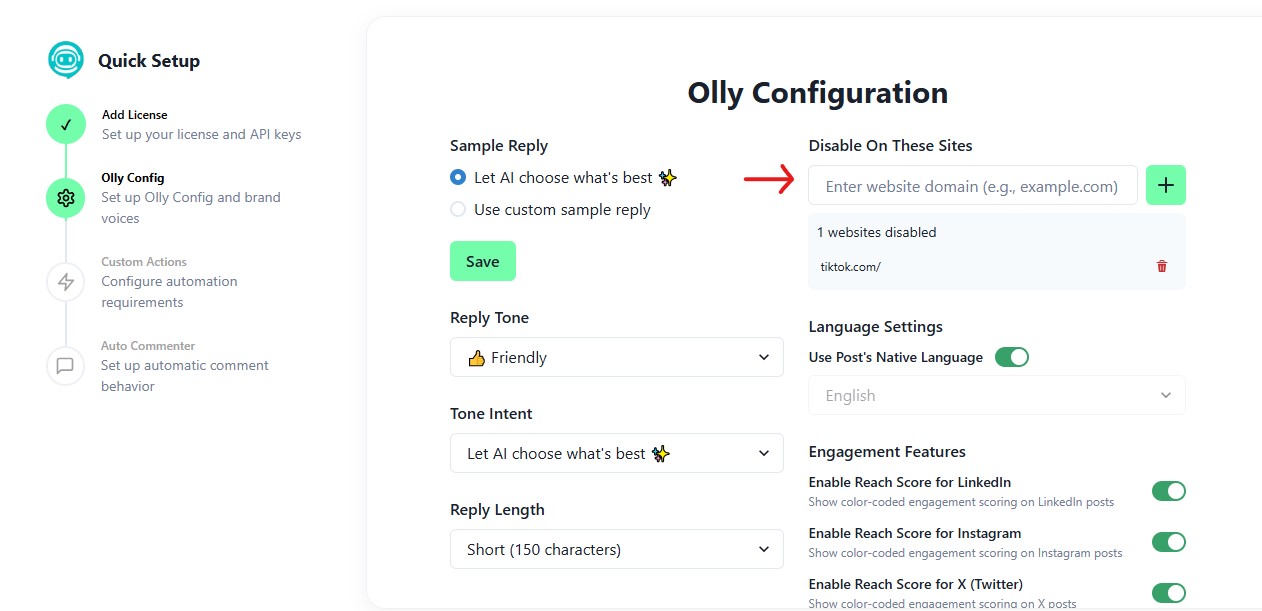Click the Olly robot logo icon
The width and height of the screenshot is (1262, 611).
point(65,60)
